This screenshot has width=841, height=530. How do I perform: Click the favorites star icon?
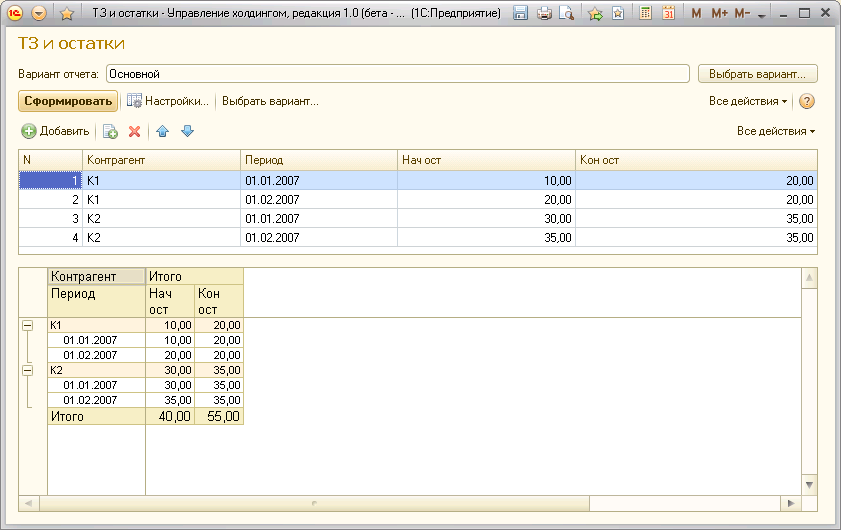67,13
